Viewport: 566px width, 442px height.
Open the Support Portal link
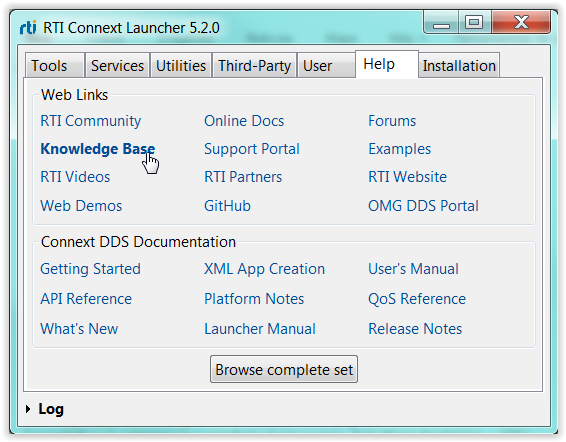(x=252, y=149)
